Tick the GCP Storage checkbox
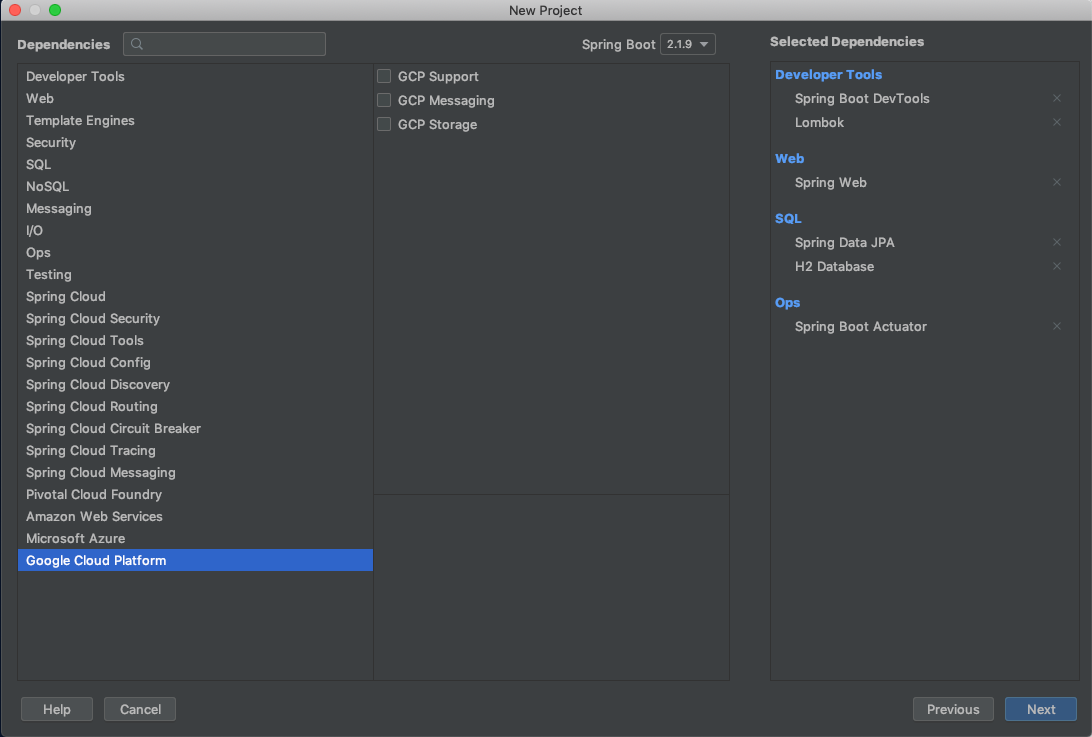Screen dimensions: 1092x737 click(x=384, y=124)
